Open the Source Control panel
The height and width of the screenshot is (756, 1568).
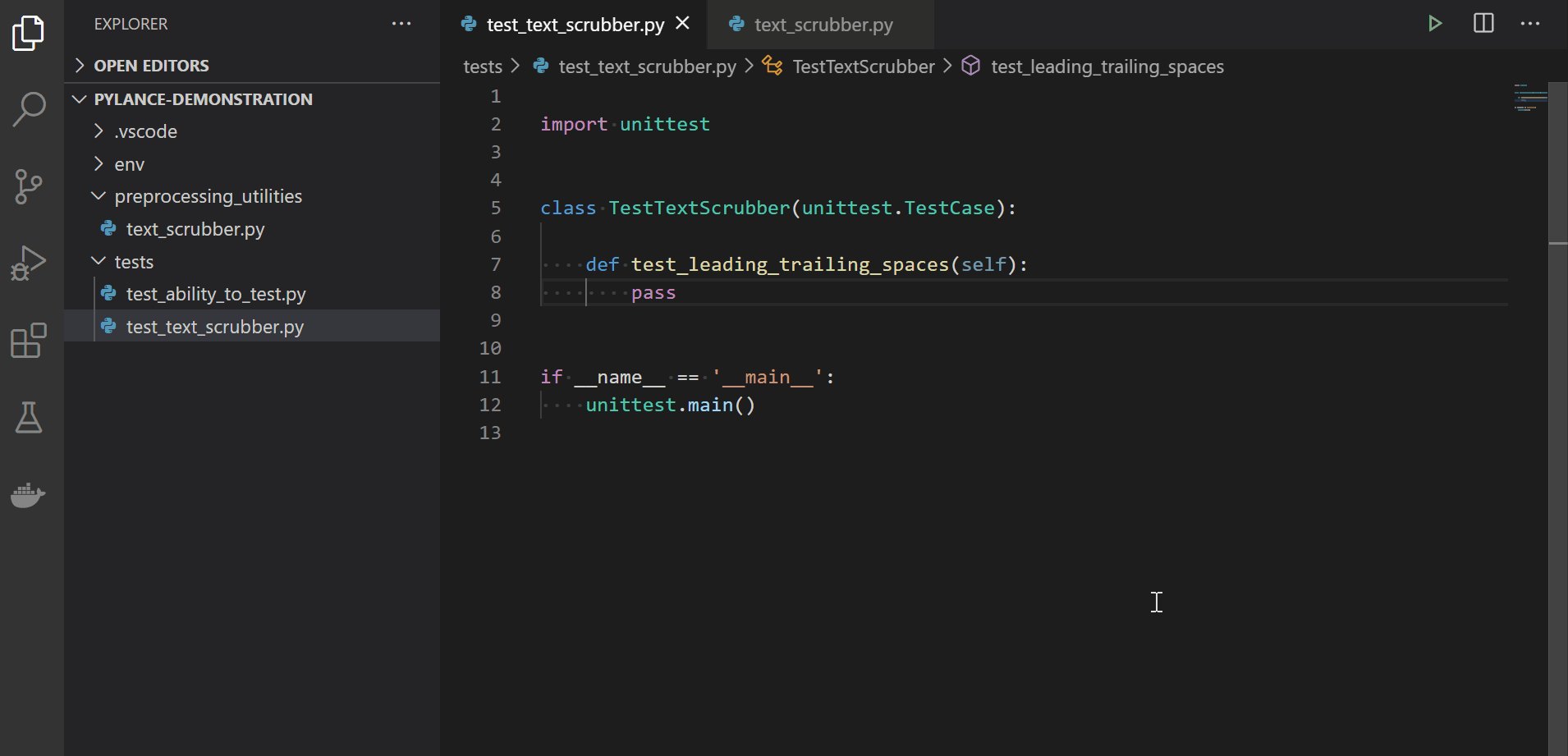[30, 186]
